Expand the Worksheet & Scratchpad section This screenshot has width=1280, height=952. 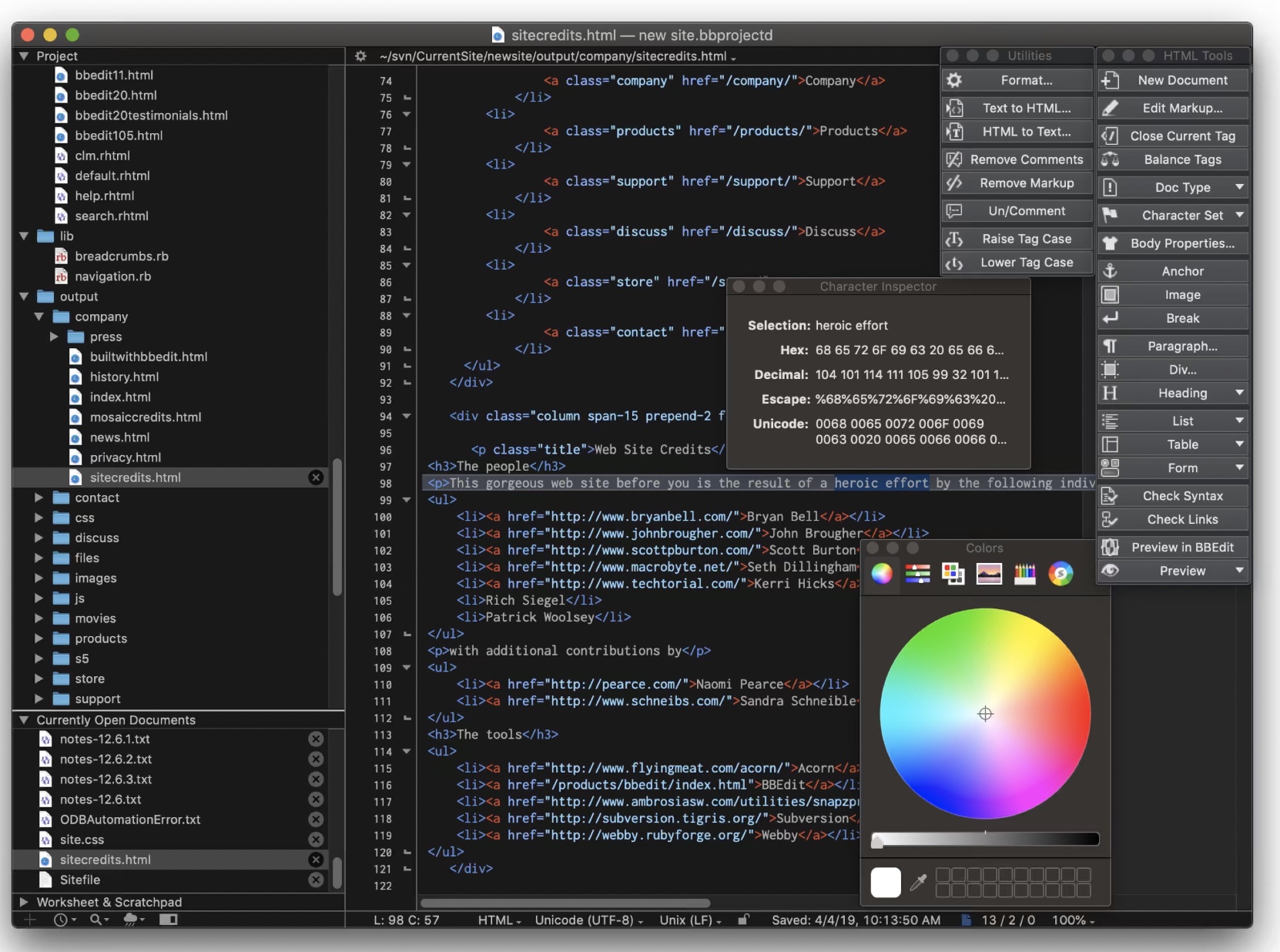[24, 902]
